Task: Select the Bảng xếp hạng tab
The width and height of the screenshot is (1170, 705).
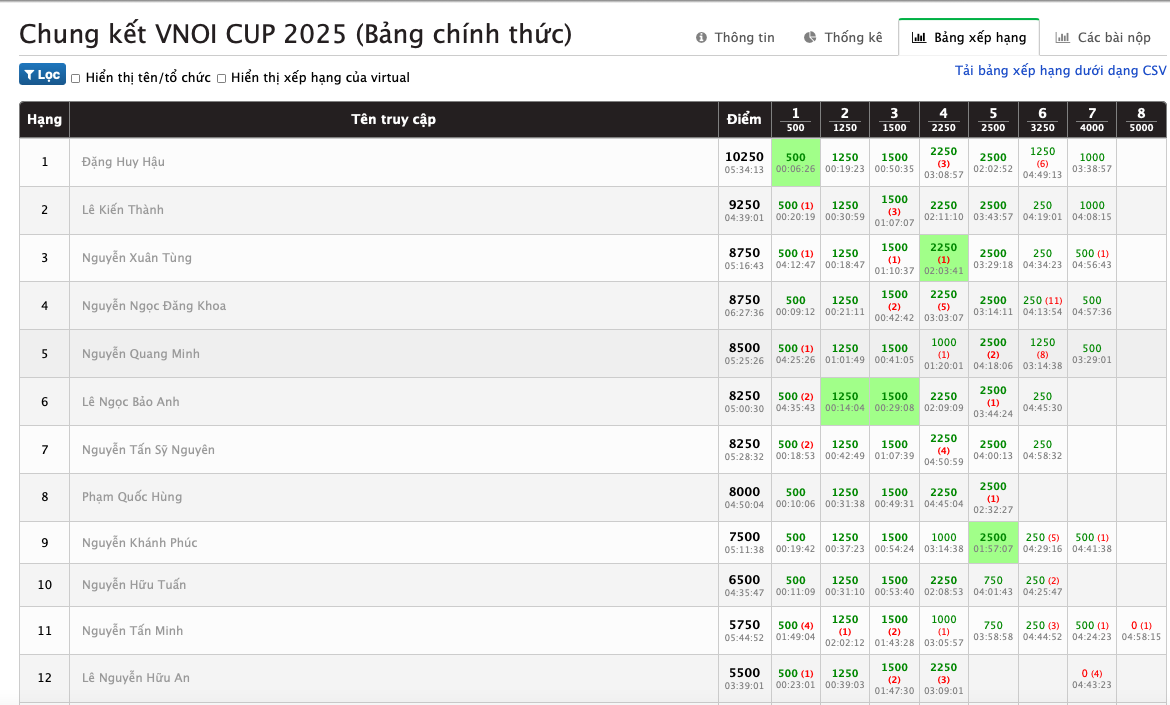Action: pos(969,37)
